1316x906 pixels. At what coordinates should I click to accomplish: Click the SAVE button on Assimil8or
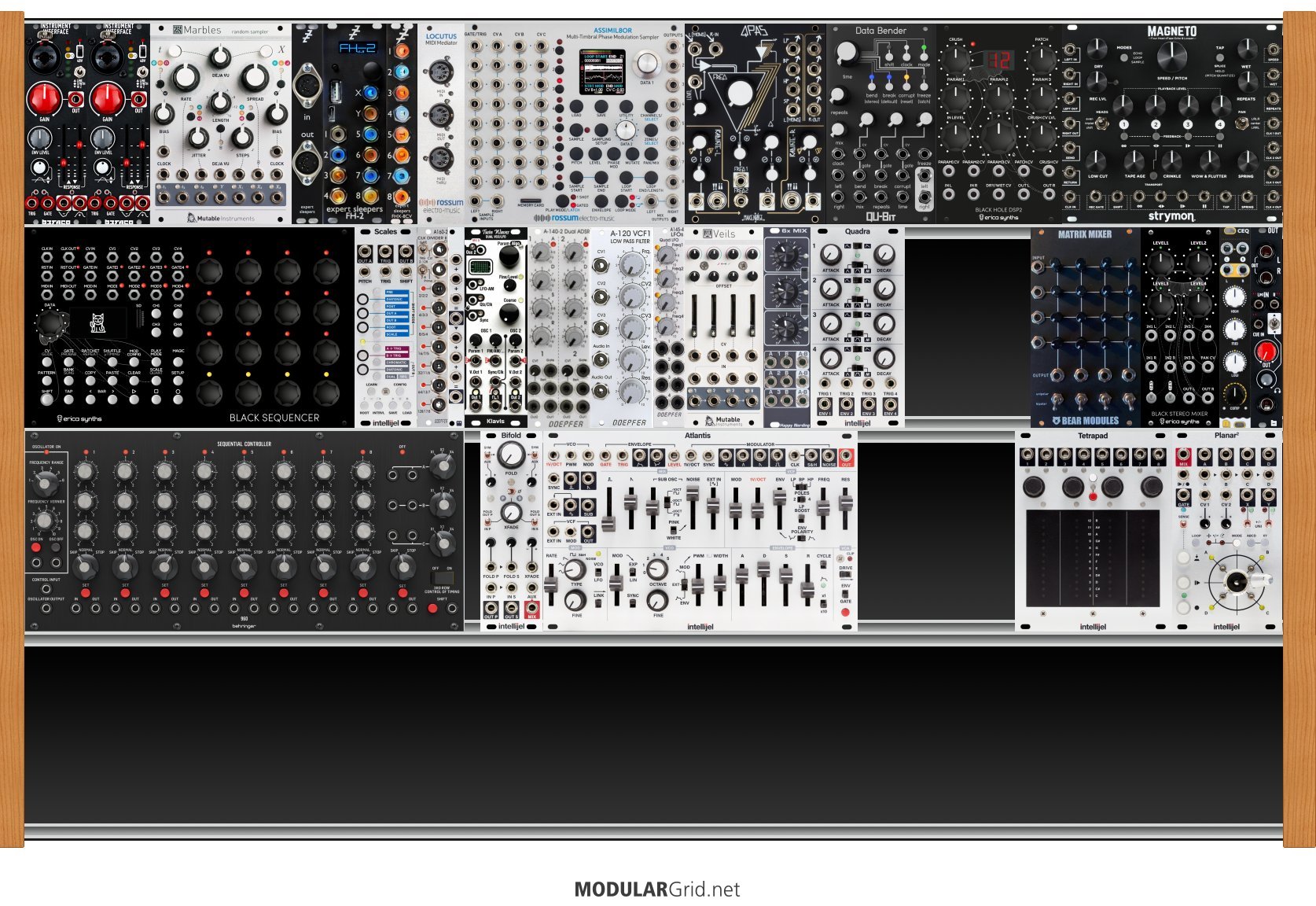pyautogui.click(x=601, y=106)
